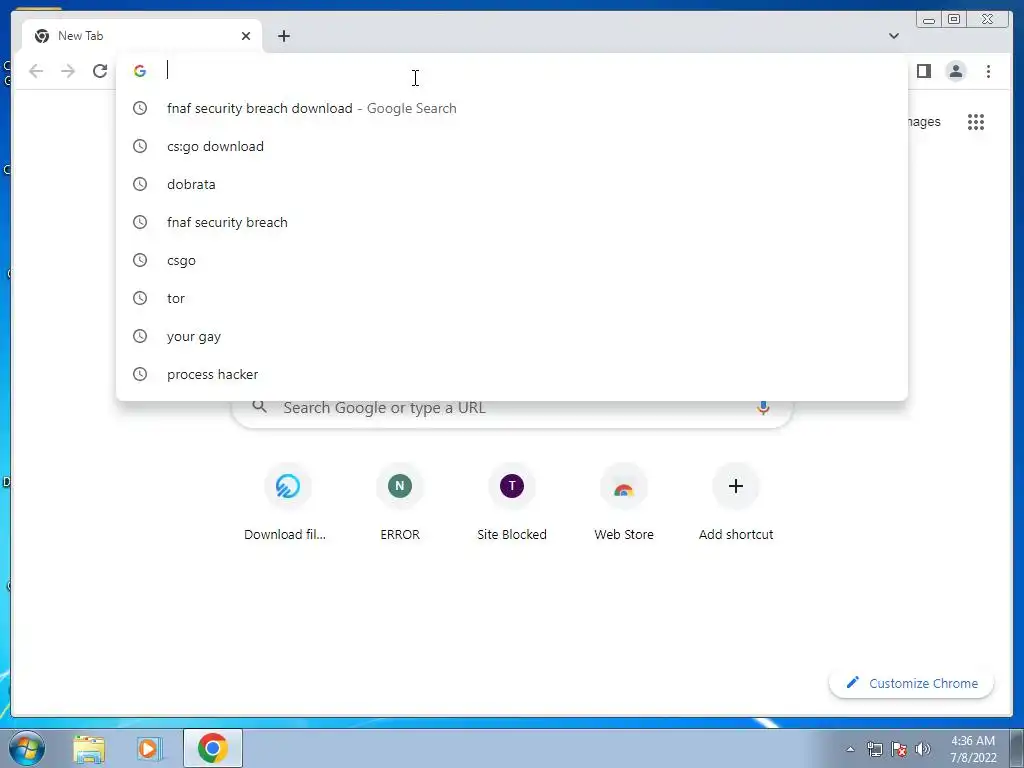Open the side panel icon
1024x768 pixels.
(x=923, y=71)
